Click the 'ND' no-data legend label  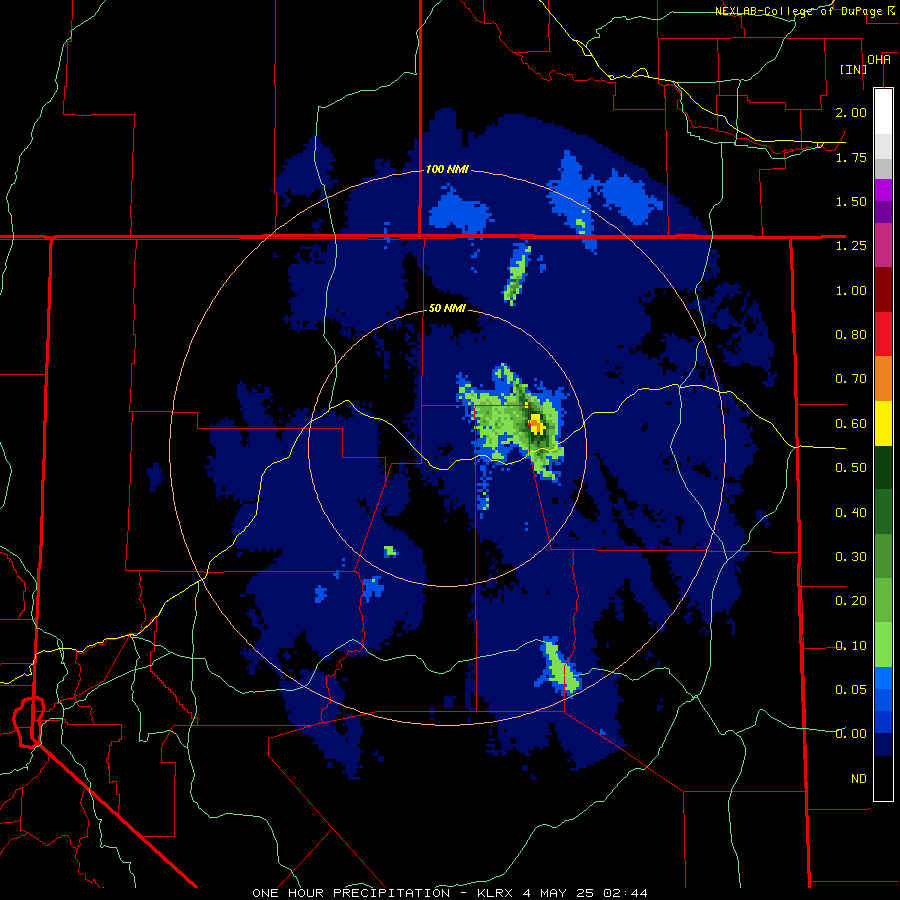(859, 779)
